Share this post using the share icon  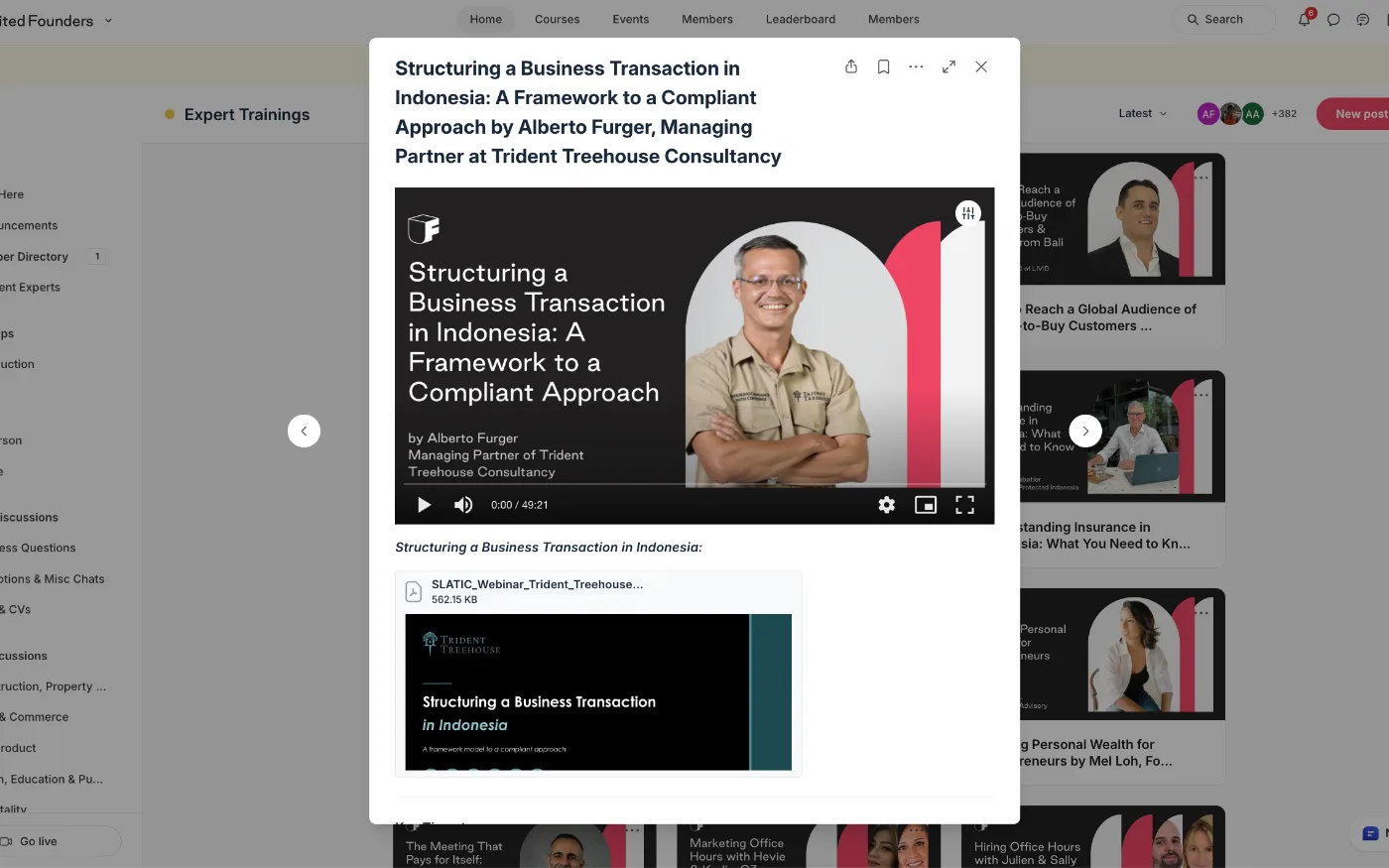point(851,66)
